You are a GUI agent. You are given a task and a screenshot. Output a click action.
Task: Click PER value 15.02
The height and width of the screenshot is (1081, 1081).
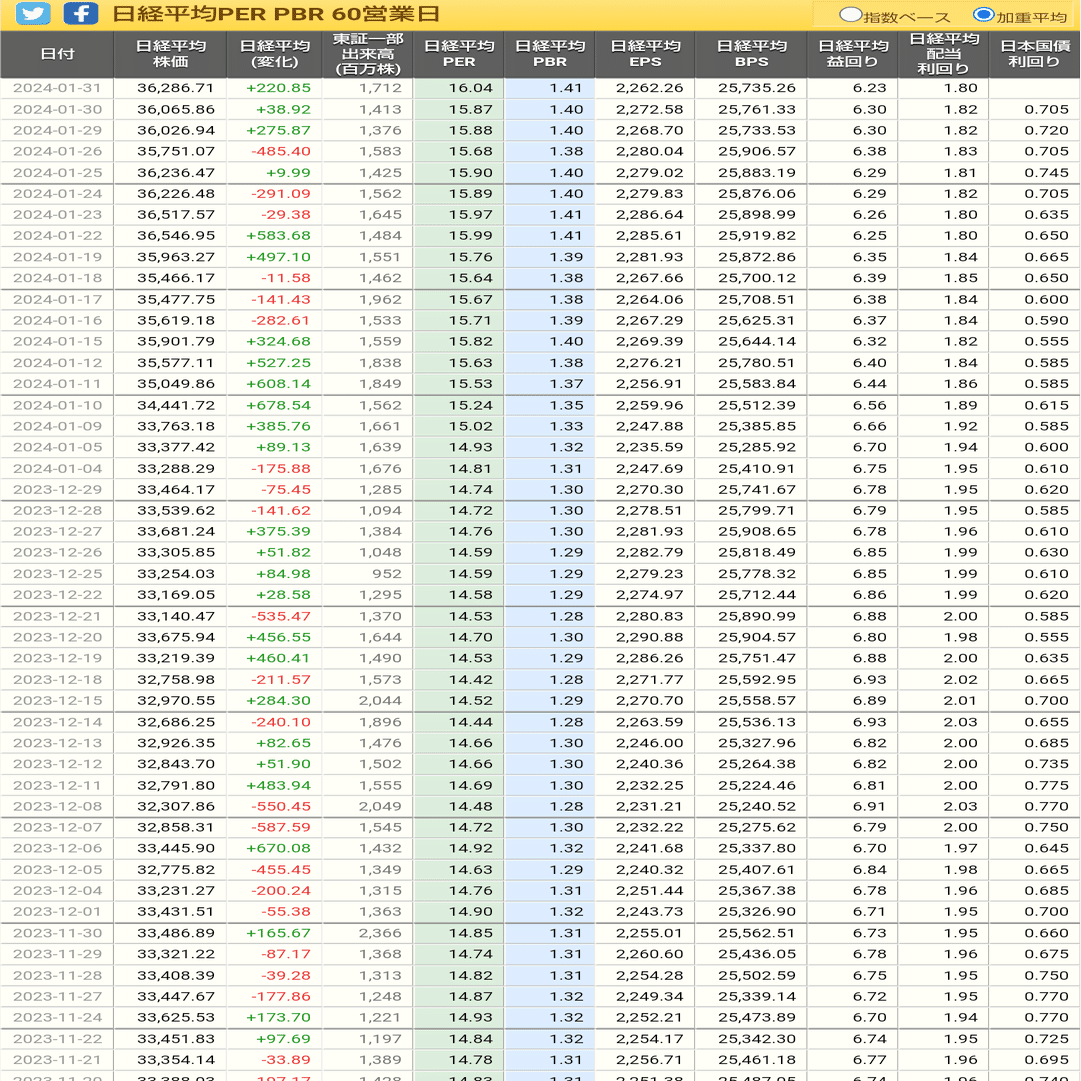tap(471, 427)
